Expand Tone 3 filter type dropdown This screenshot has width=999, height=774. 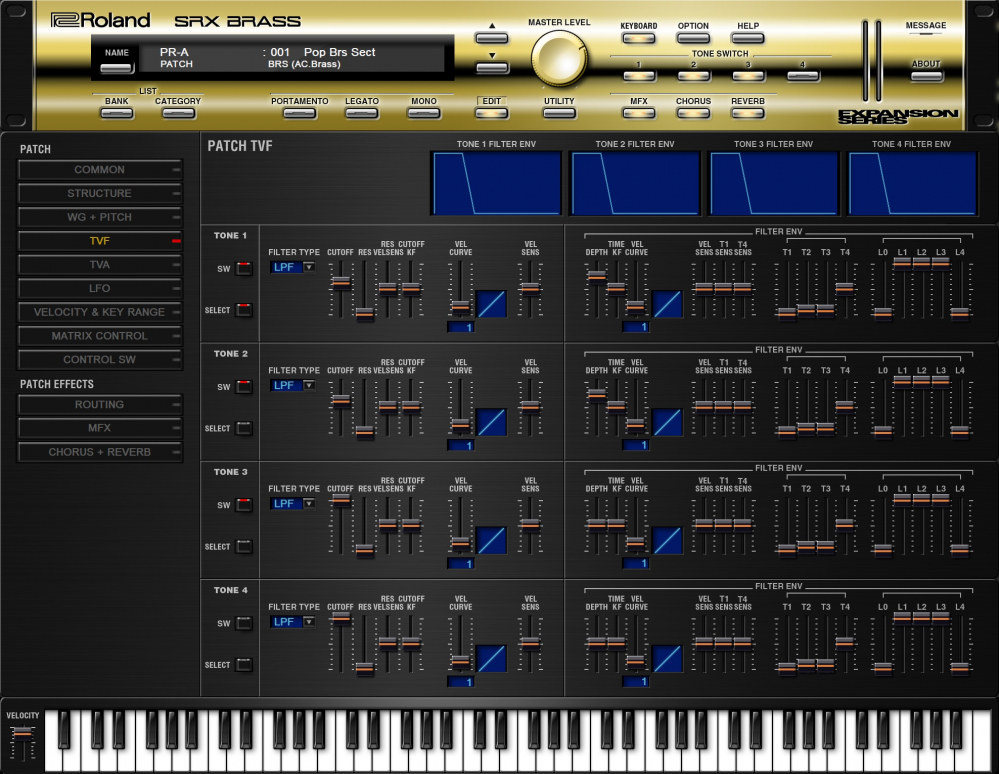click(x=292, y=503)
